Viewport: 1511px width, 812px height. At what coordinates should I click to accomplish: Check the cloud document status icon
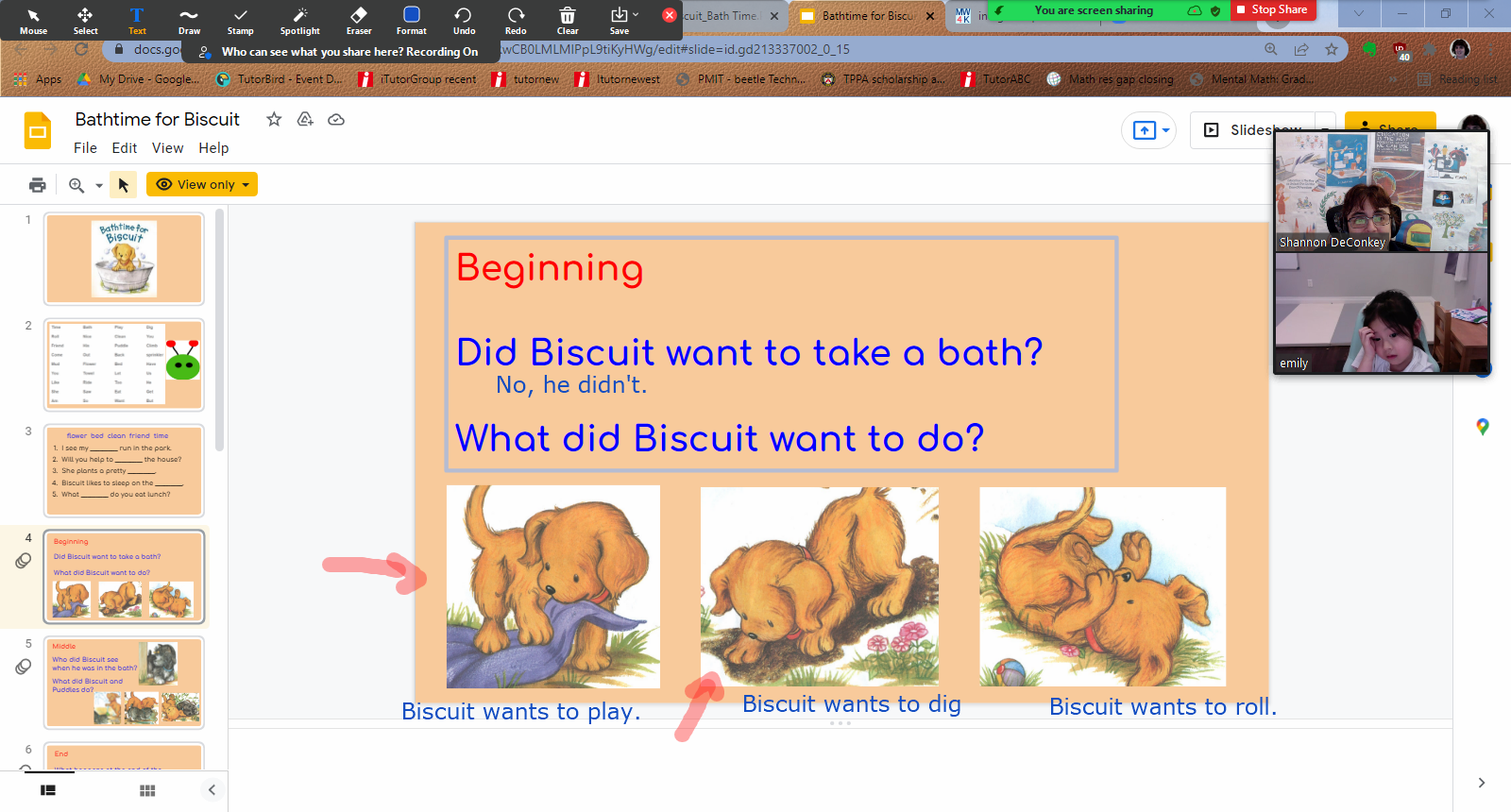[336, 119]
